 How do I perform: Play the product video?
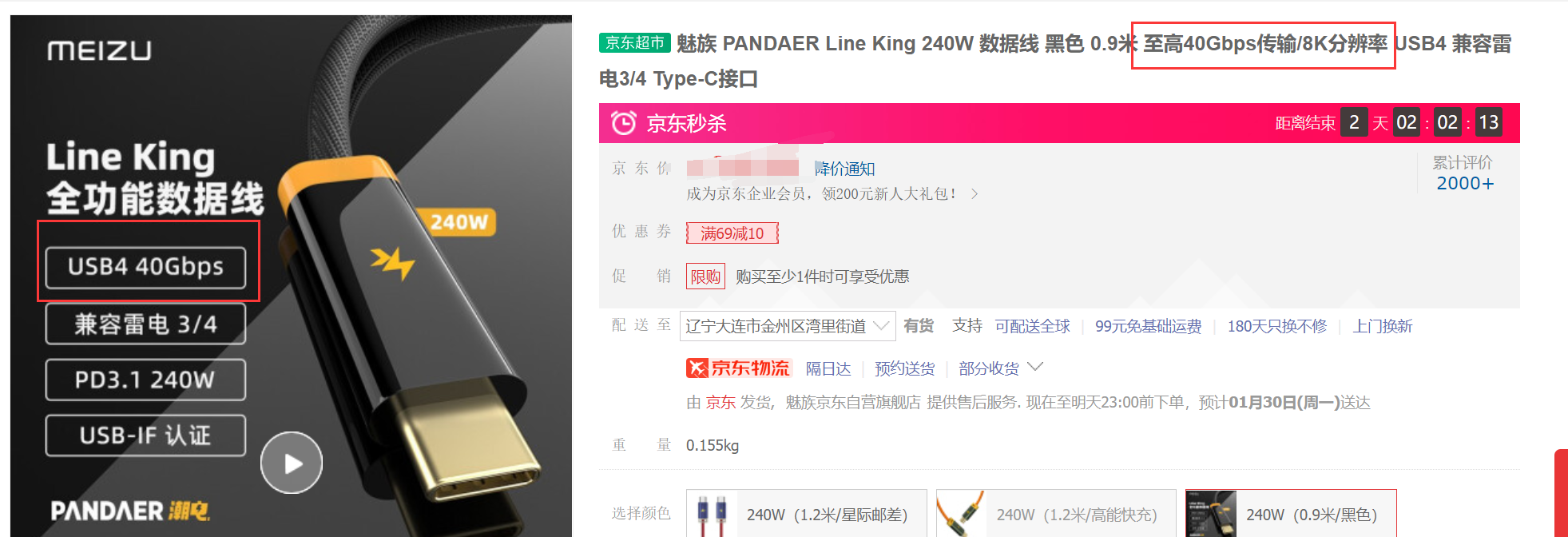coord(292,463)
